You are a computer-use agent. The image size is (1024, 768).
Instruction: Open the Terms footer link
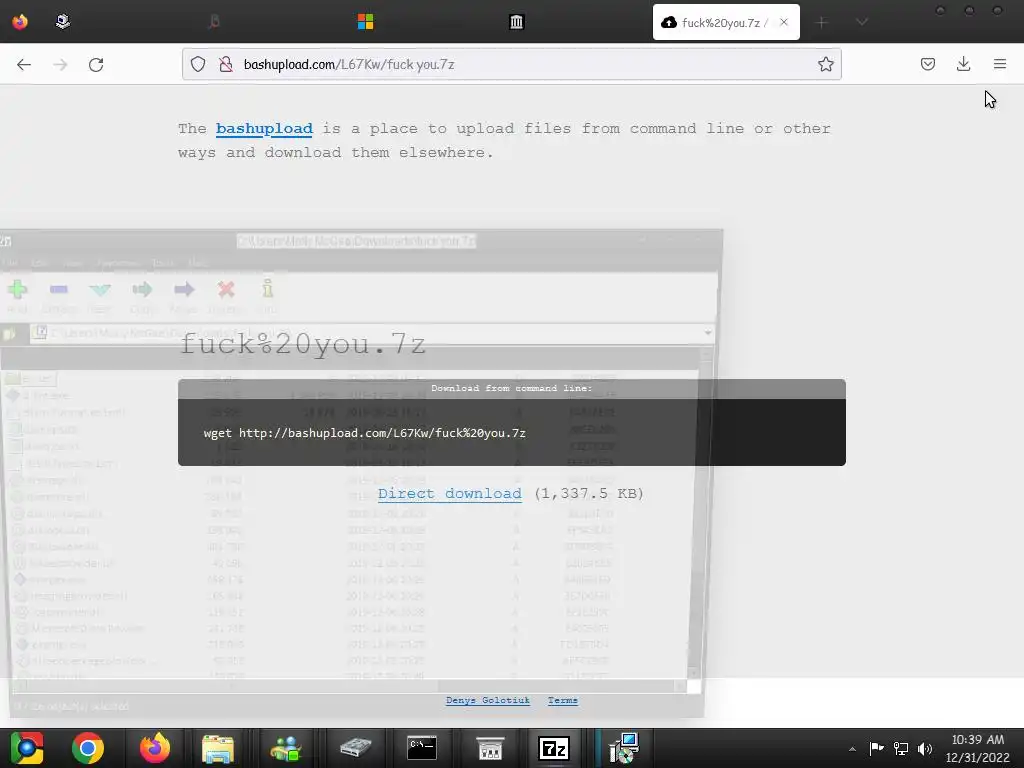pos(562,700)
